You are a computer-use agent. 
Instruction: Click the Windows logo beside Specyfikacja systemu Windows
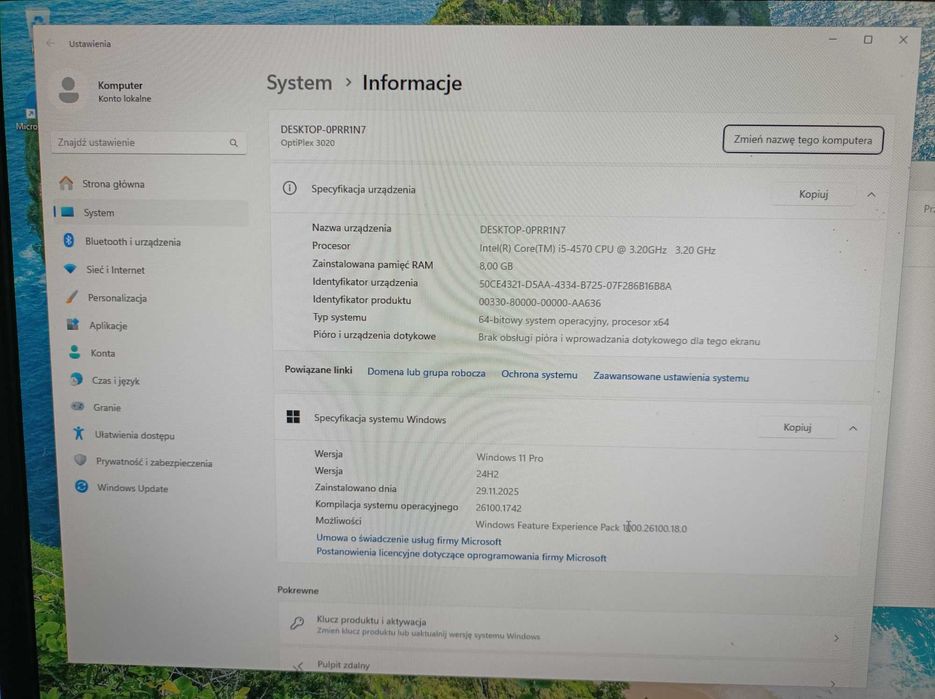point(293,417)
